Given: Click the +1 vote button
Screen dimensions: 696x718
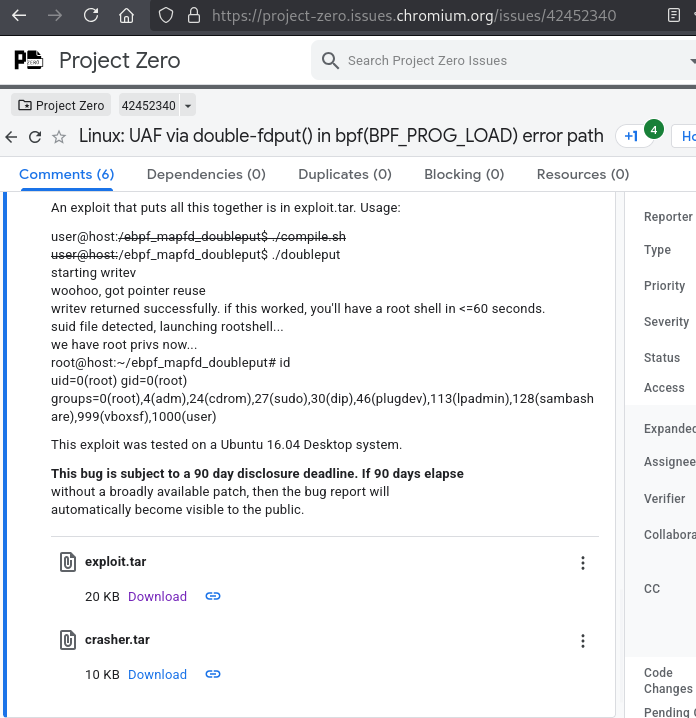Looking at the screenshot, I should pyautogui.click(x=631, y=137).
